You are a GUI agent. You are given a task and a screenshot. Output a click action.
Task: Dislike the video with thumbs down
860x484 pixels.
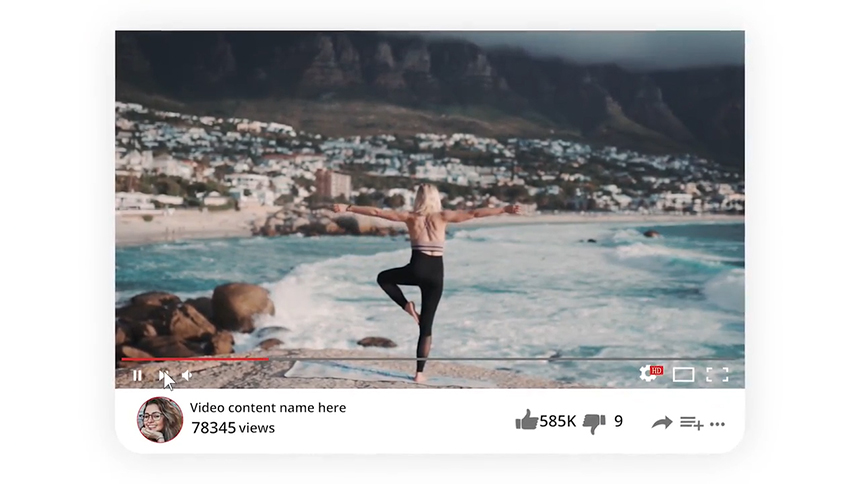[x=594, y=423]
